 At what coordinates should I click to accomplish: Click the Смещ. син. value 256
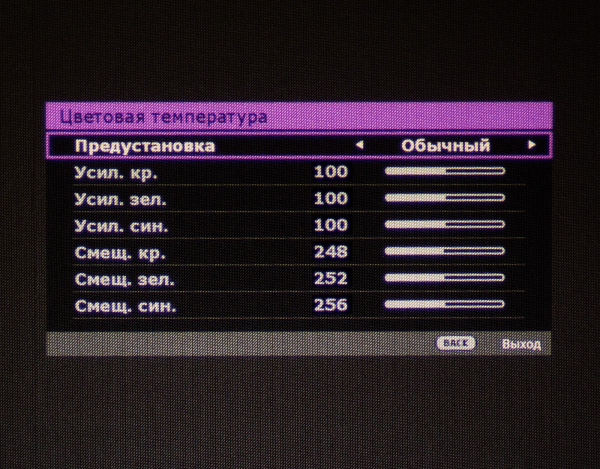(x=331, y=305)
